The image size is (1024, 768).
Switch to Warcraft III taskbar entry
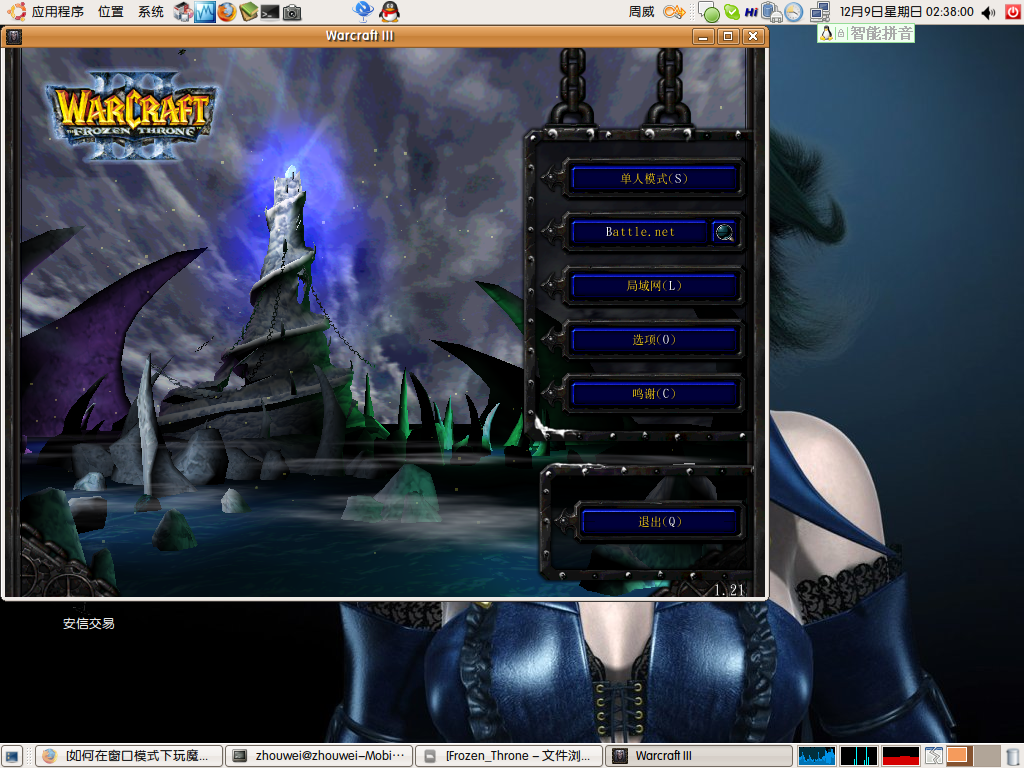(699, 756)
